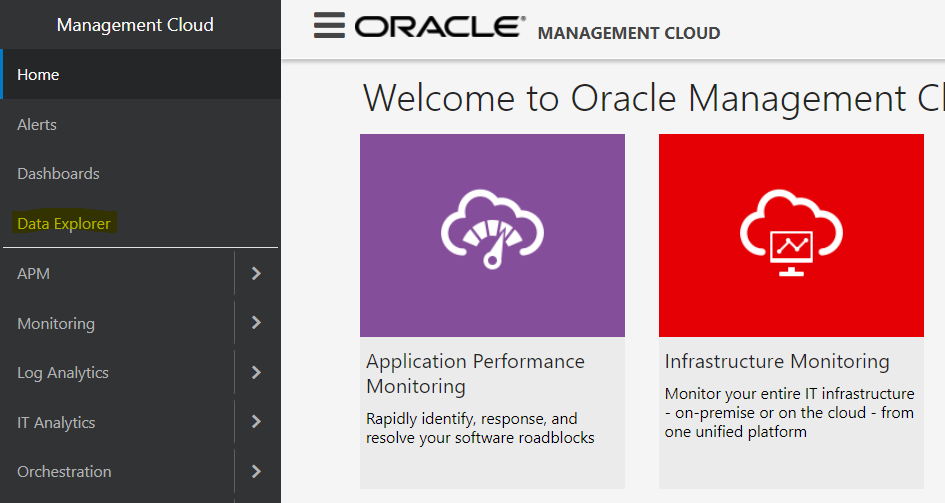Select the Orchestration menu label
The width and height of the screenshot is (945, 503).
(x=64, y=472)
